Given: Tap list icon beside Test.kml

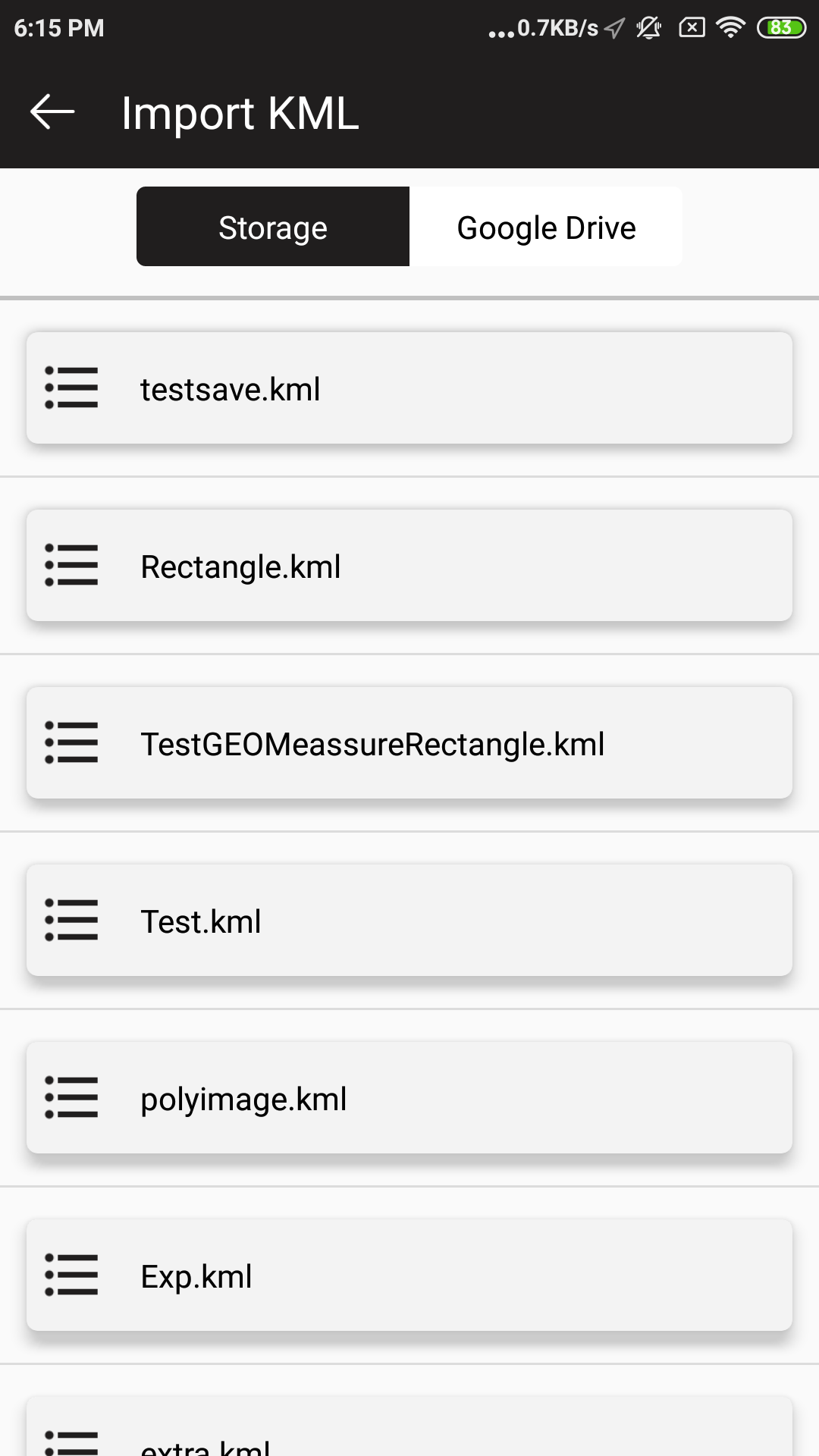Looking at the screenshot, I should pyautogui.click(x=71, y=921).
